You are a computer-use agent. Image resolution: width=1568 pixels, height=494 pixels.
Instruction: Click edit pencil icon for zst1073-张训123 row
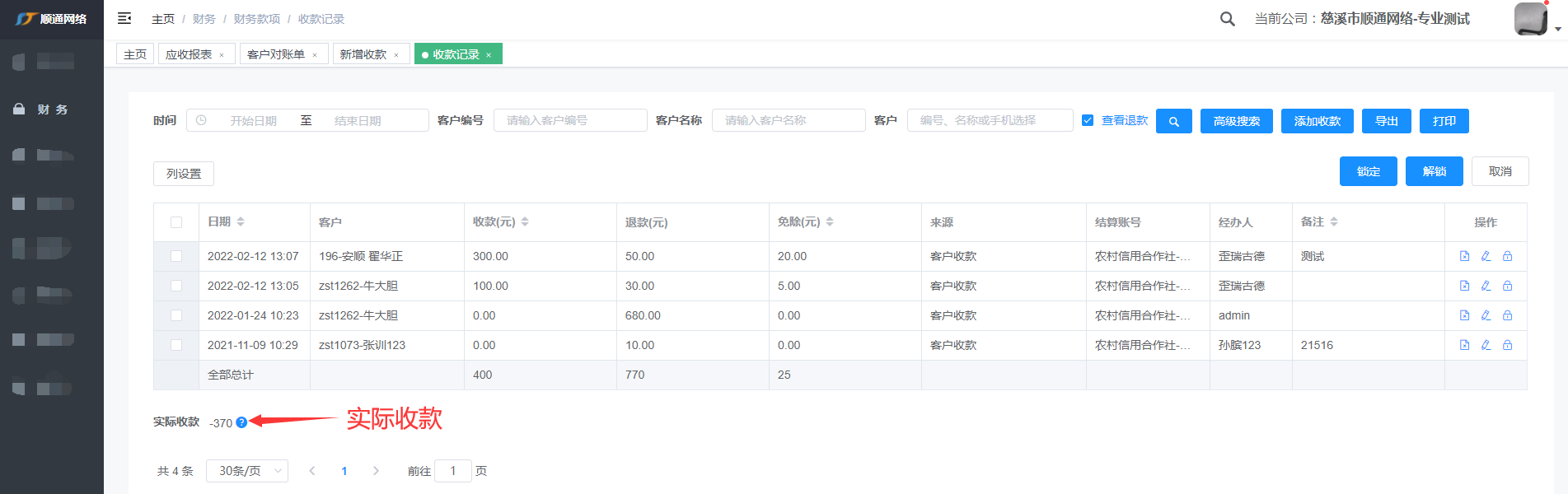(1486, 345)
